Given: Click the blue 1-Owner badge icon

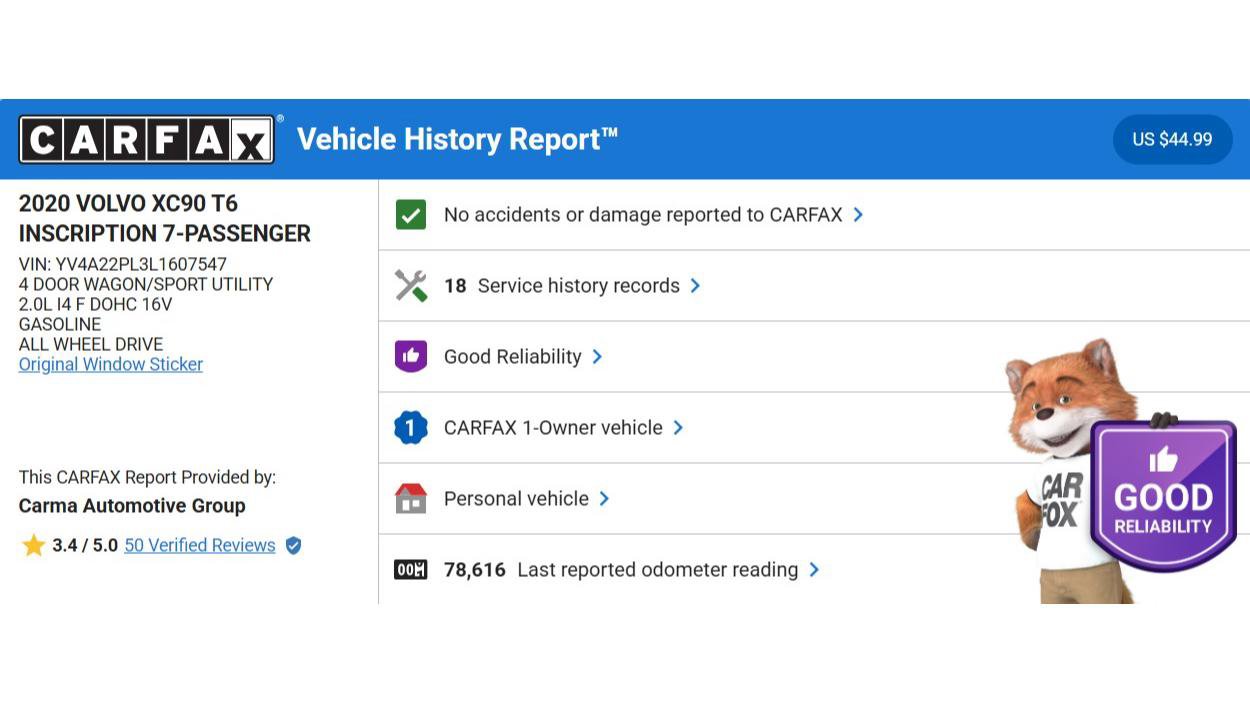Looking at the screenshot, I should pyautogui.click(x=411, y=428).
